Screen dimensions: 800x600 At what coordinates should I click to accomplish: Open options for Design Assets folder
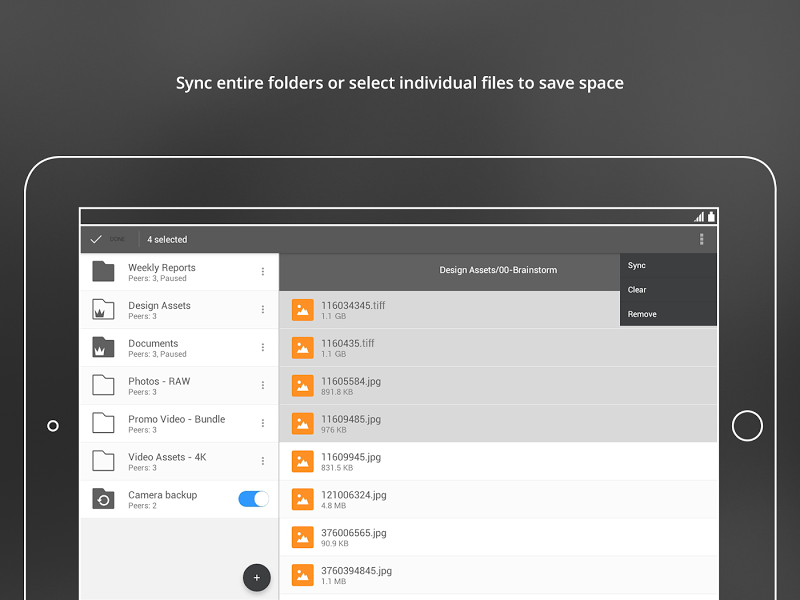(x=263, y=309)
